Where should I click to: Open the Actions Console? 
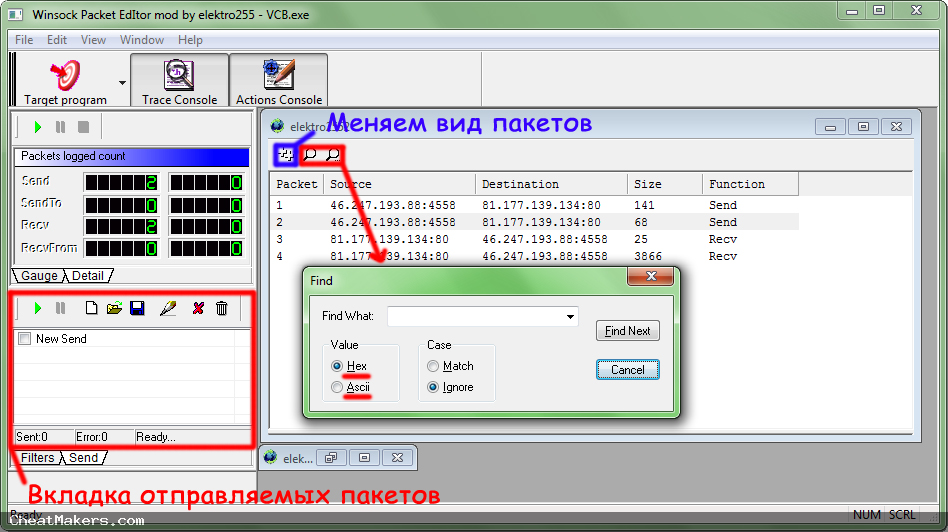point(279,80)
